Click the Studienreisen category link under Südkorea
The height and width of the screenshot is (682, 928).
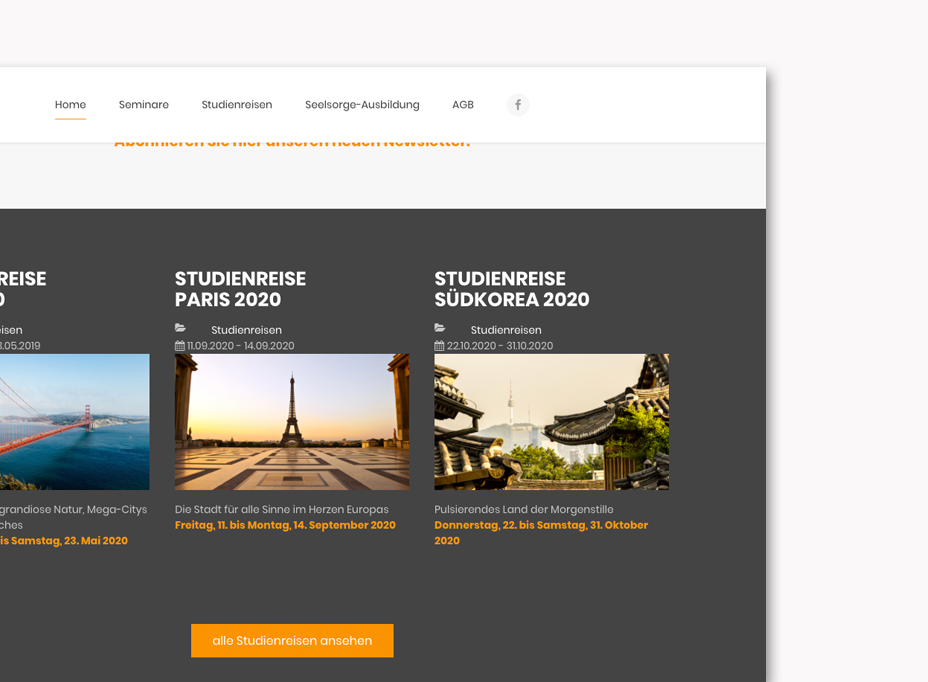506,330
